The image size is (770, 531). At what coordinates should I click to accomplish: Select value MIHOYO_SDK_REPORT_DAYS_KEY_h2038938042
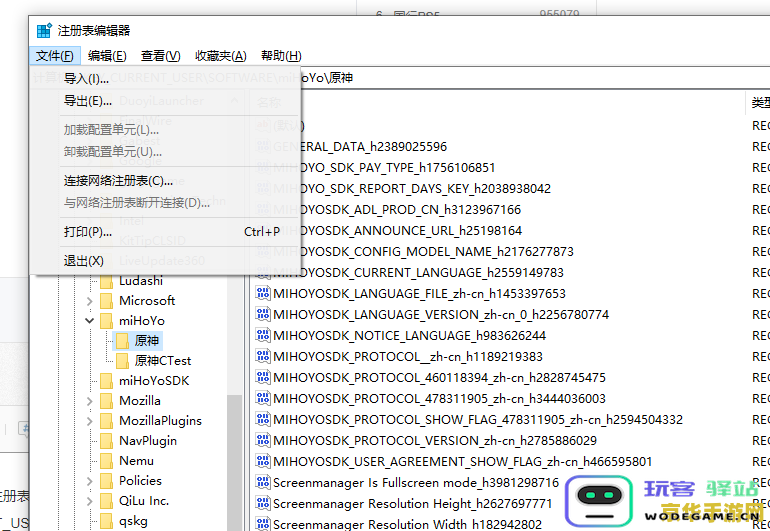pos(425,189)
